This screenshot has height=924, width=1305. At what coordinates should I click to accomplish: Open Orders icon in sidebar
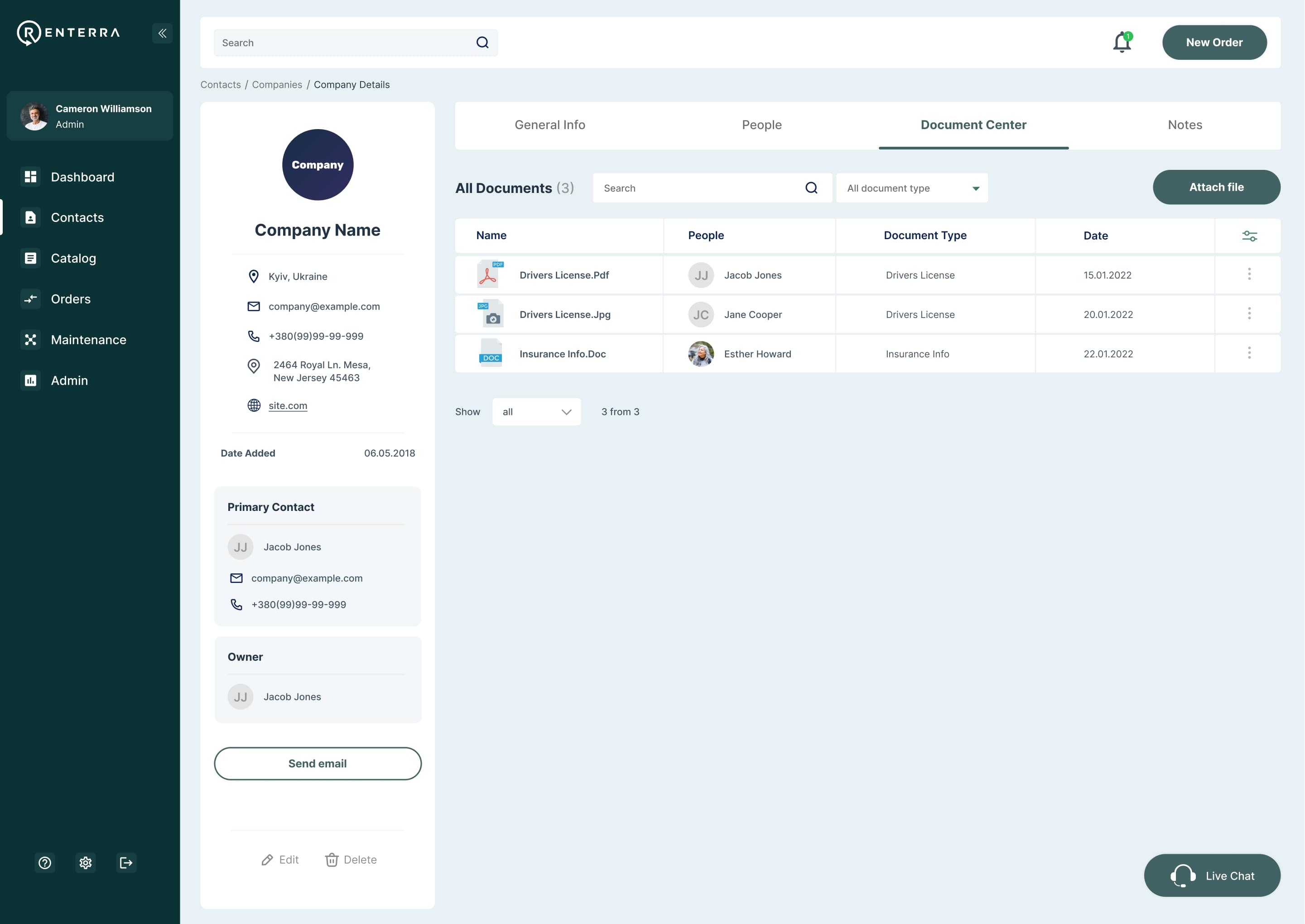(31, 298)
